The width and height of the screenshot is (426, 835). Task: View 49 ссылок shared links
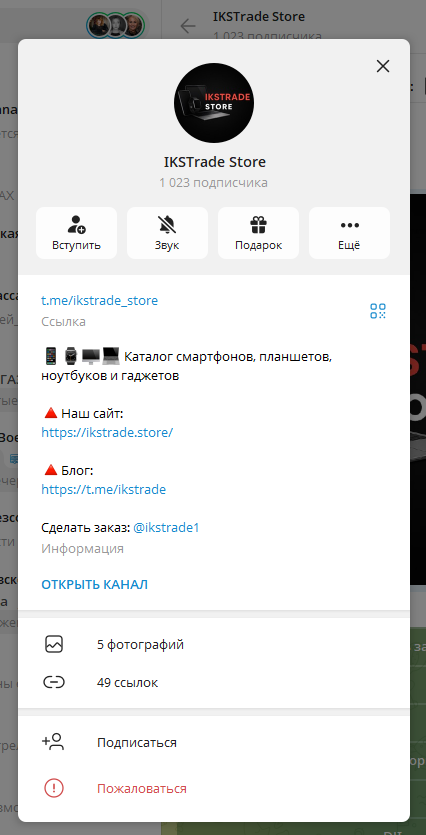(214, 682)
